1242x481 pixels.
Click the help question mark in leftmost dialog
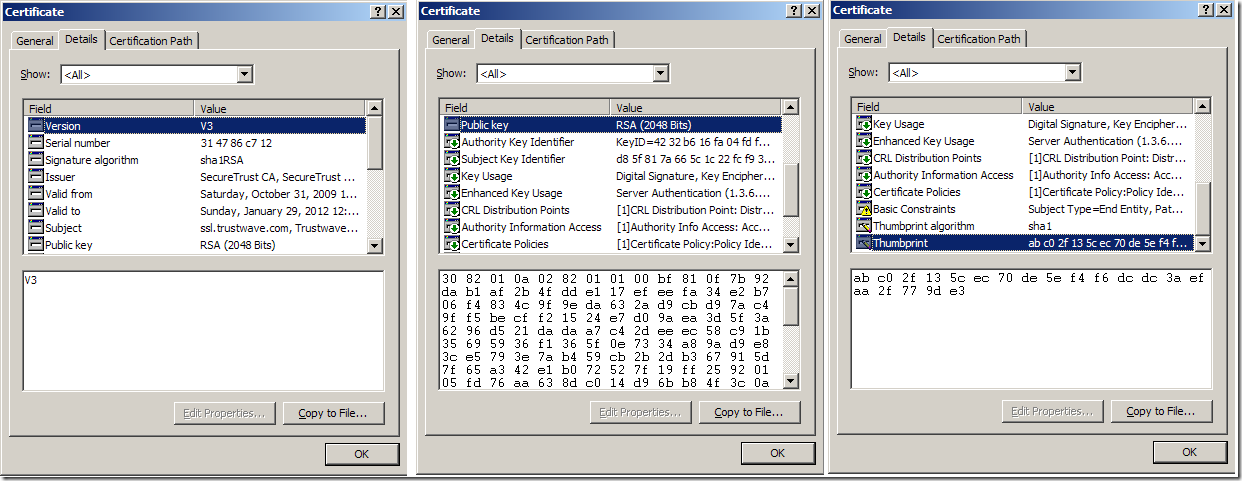click(378, 10)
